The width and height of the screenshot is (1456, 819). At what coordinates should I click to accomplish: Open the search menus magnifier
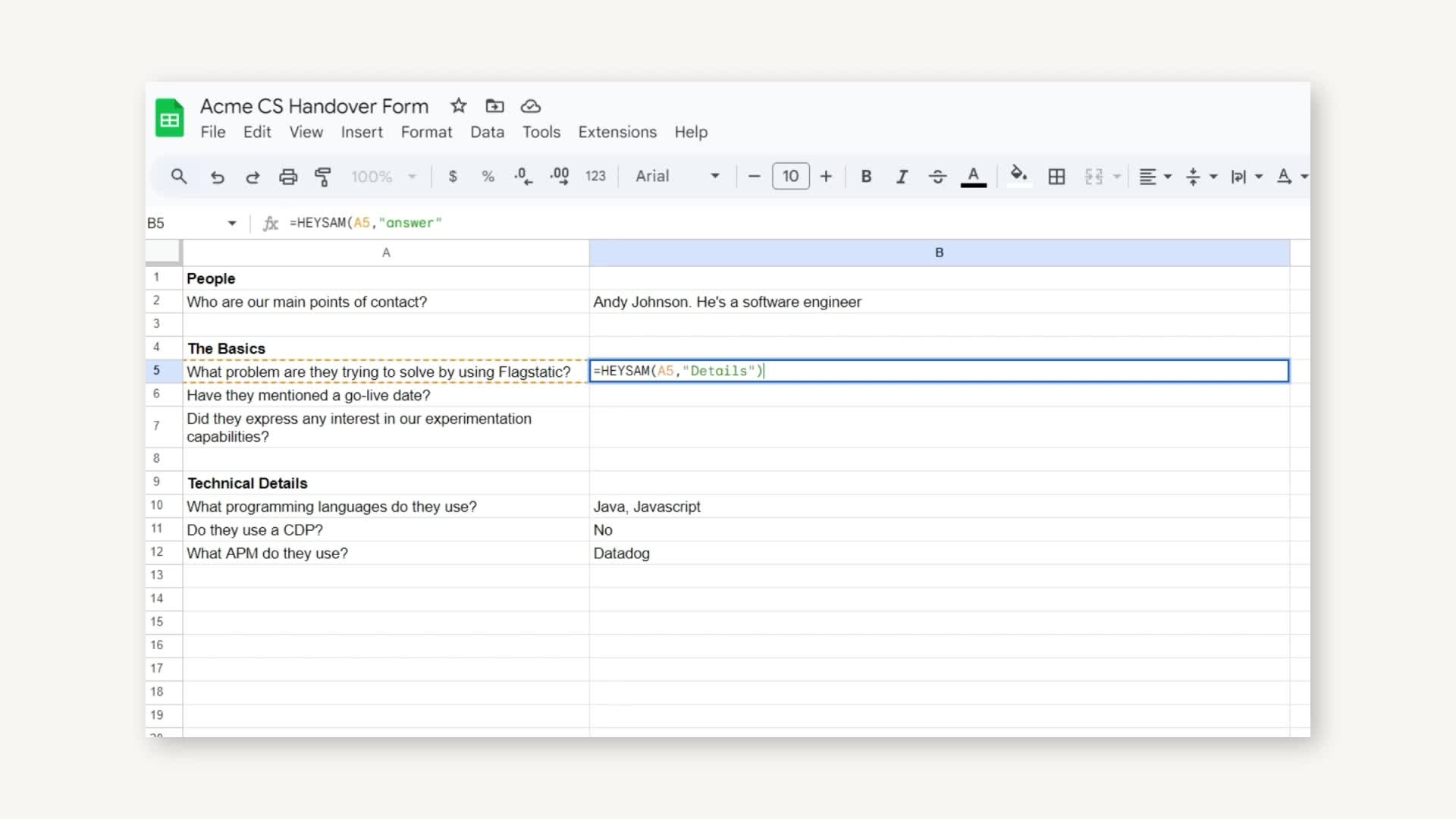pyautogui.click(x=179, y=177)
